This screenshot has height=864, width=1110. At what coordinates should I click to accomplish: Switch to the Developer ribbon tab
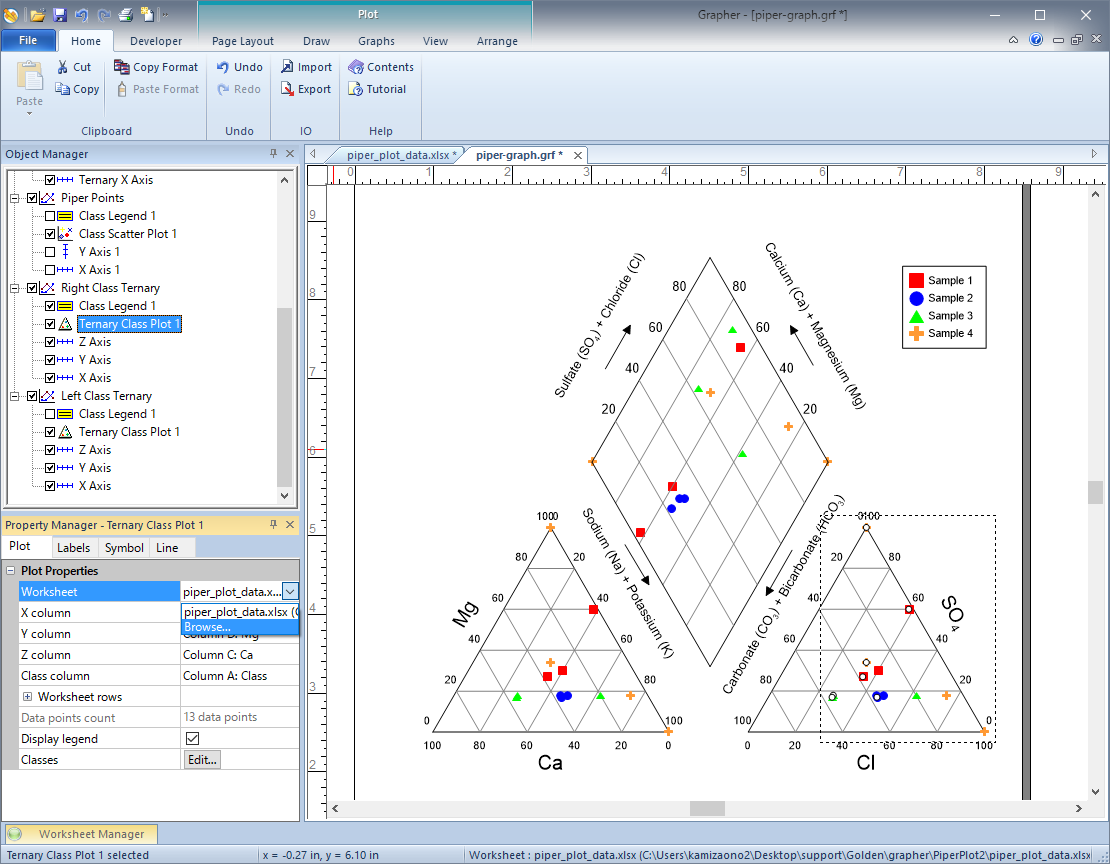156,41
